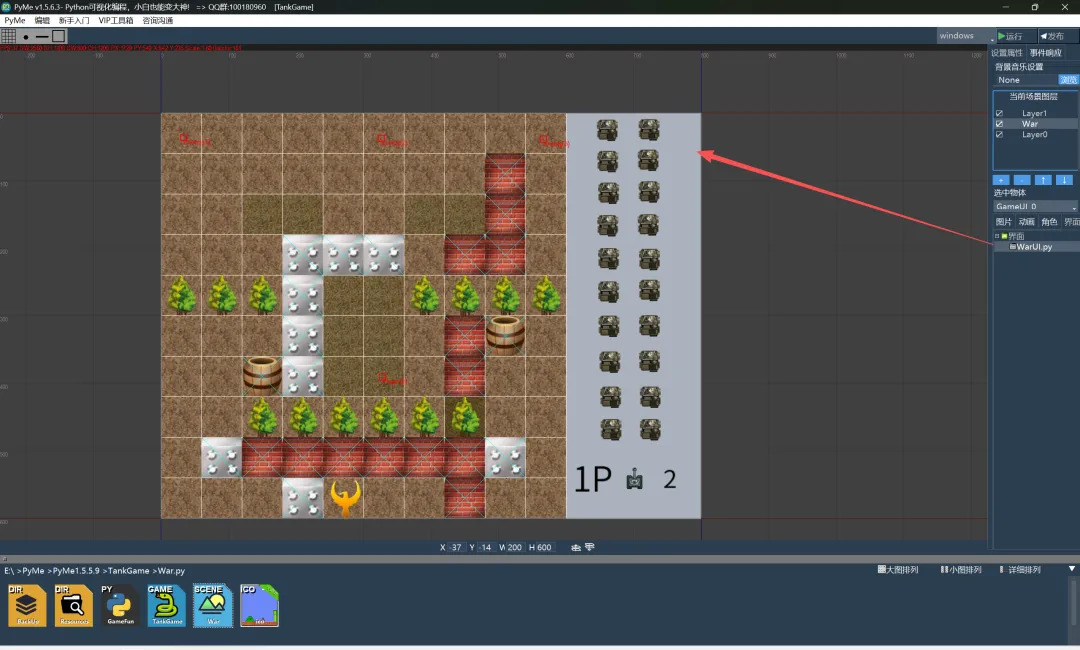The image size is (1080, 650).
Task: Click the right alignment icon beside H 600
Action: [x=590, y=547]
